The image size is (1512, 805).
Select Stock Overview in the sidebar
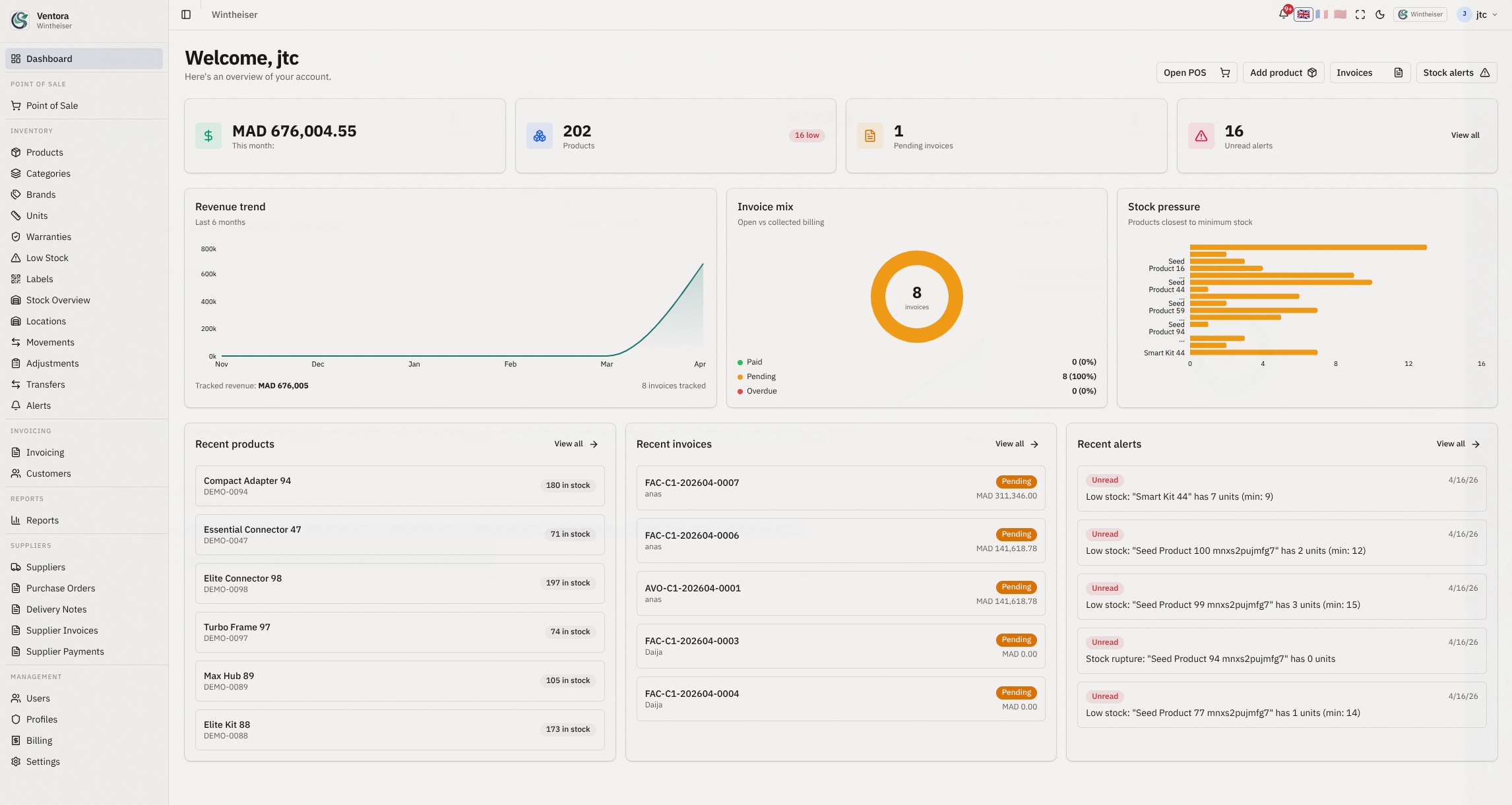pos(58,300)
